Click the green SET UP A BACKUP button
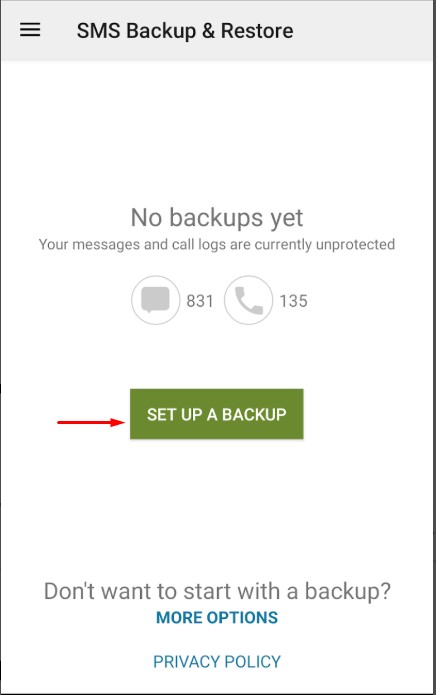 (217, 414)
